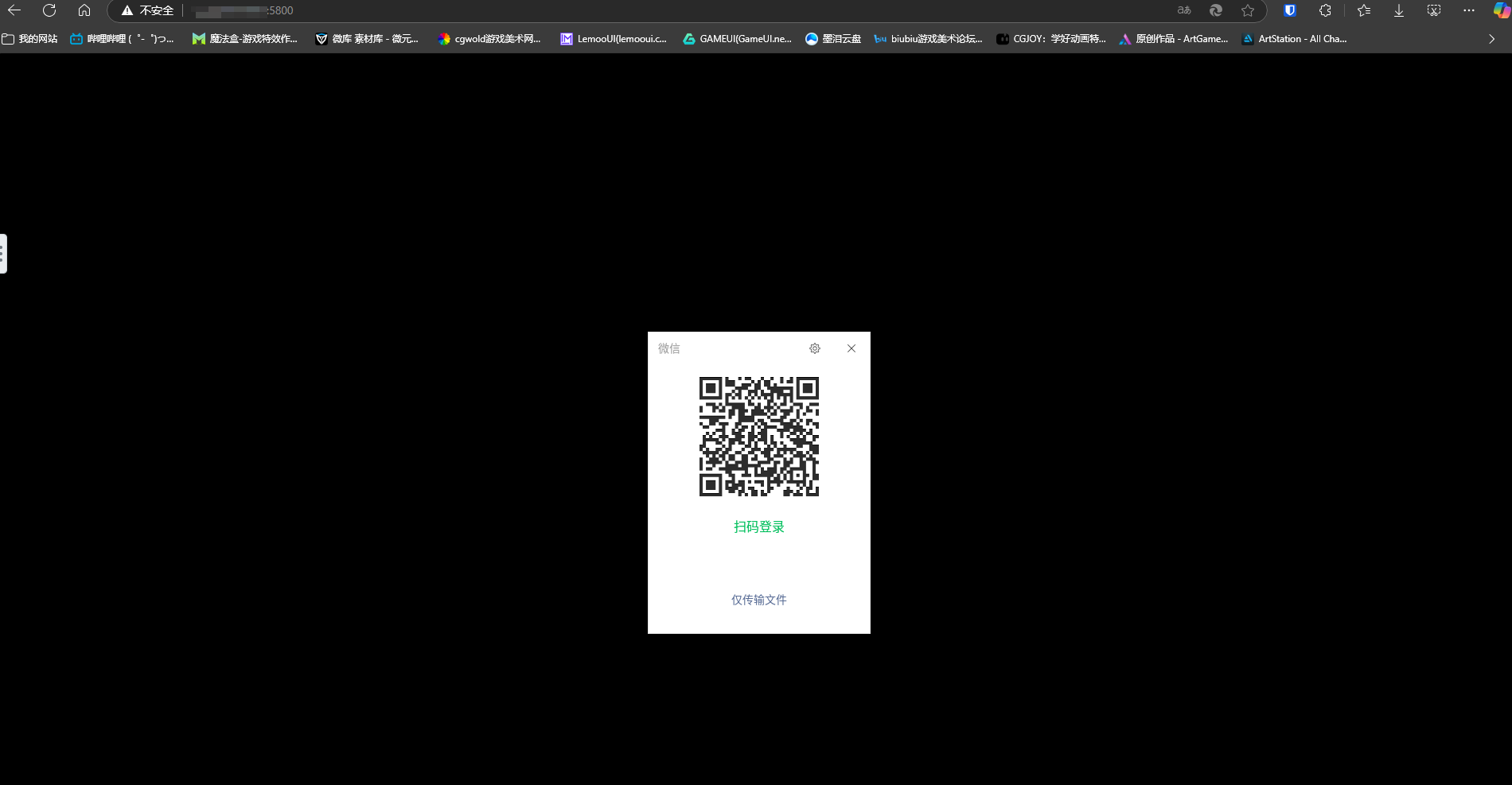
Task: Click the 扫码登录 green text
Action: coord(759,527)
